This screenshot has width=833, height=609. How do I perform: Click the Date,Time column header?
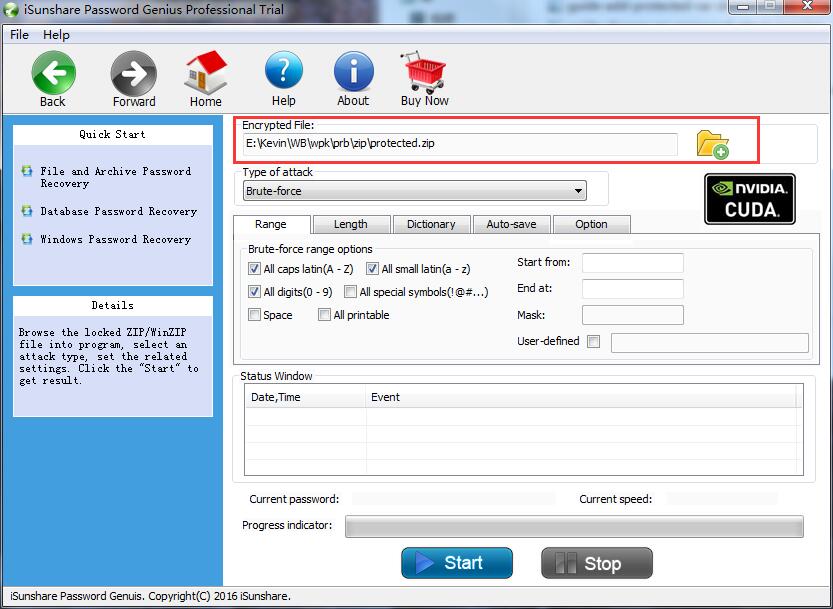pyautogui.click(x=305, y=397)
